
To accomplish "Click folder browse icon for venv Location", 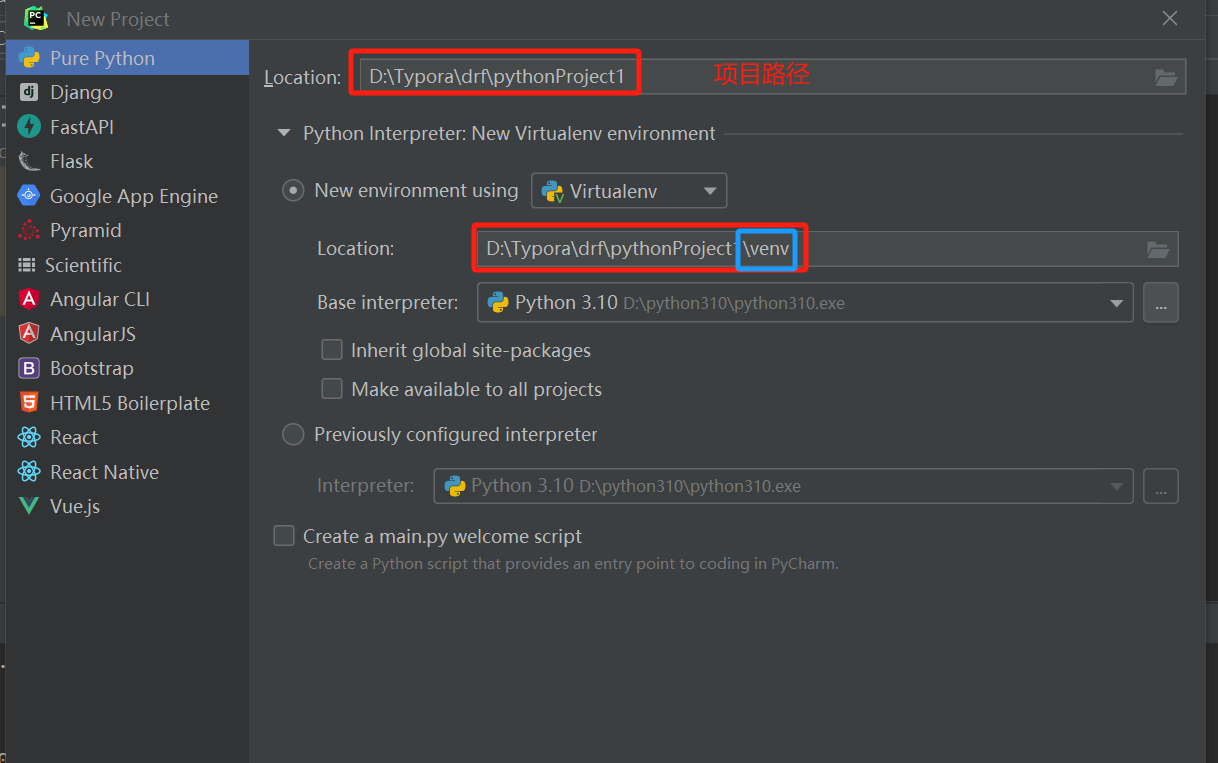I will pyautogui.click(x=1158, y=249).
